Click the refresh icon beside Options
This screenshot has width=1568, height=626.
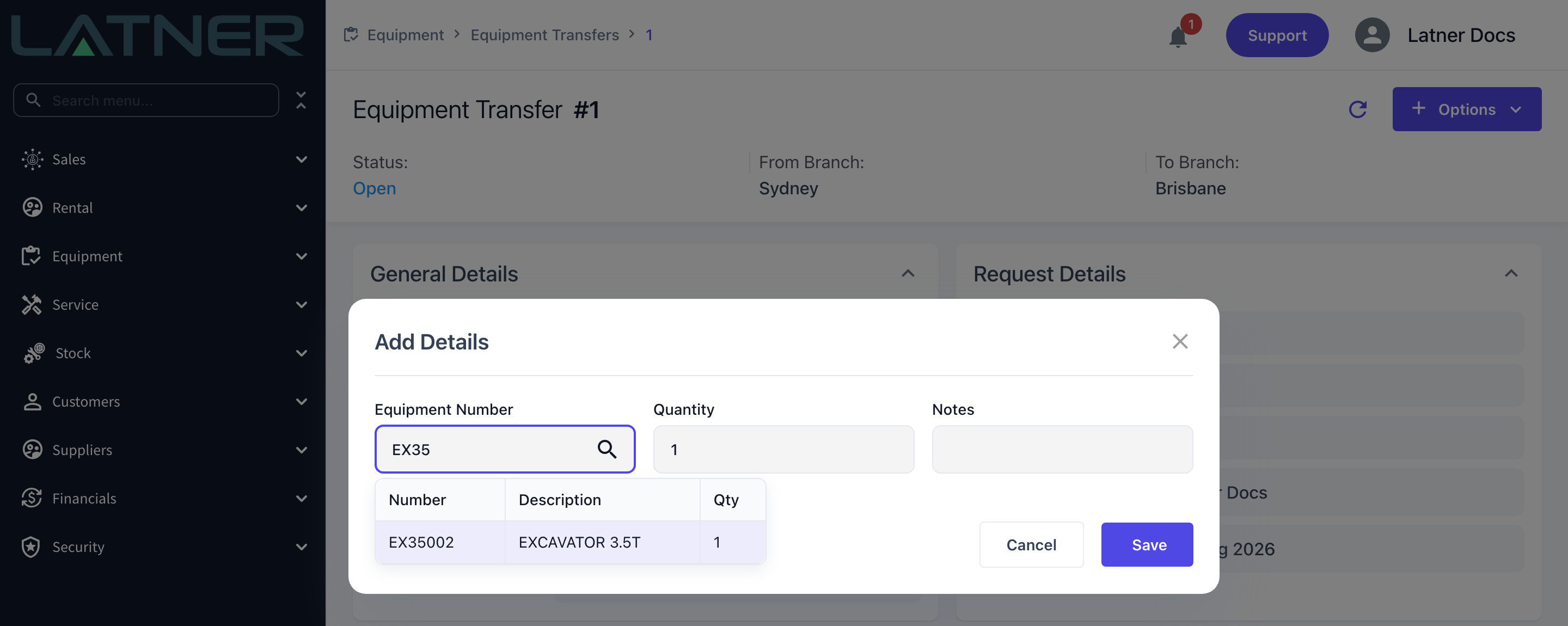click(x=1358, y=109)
